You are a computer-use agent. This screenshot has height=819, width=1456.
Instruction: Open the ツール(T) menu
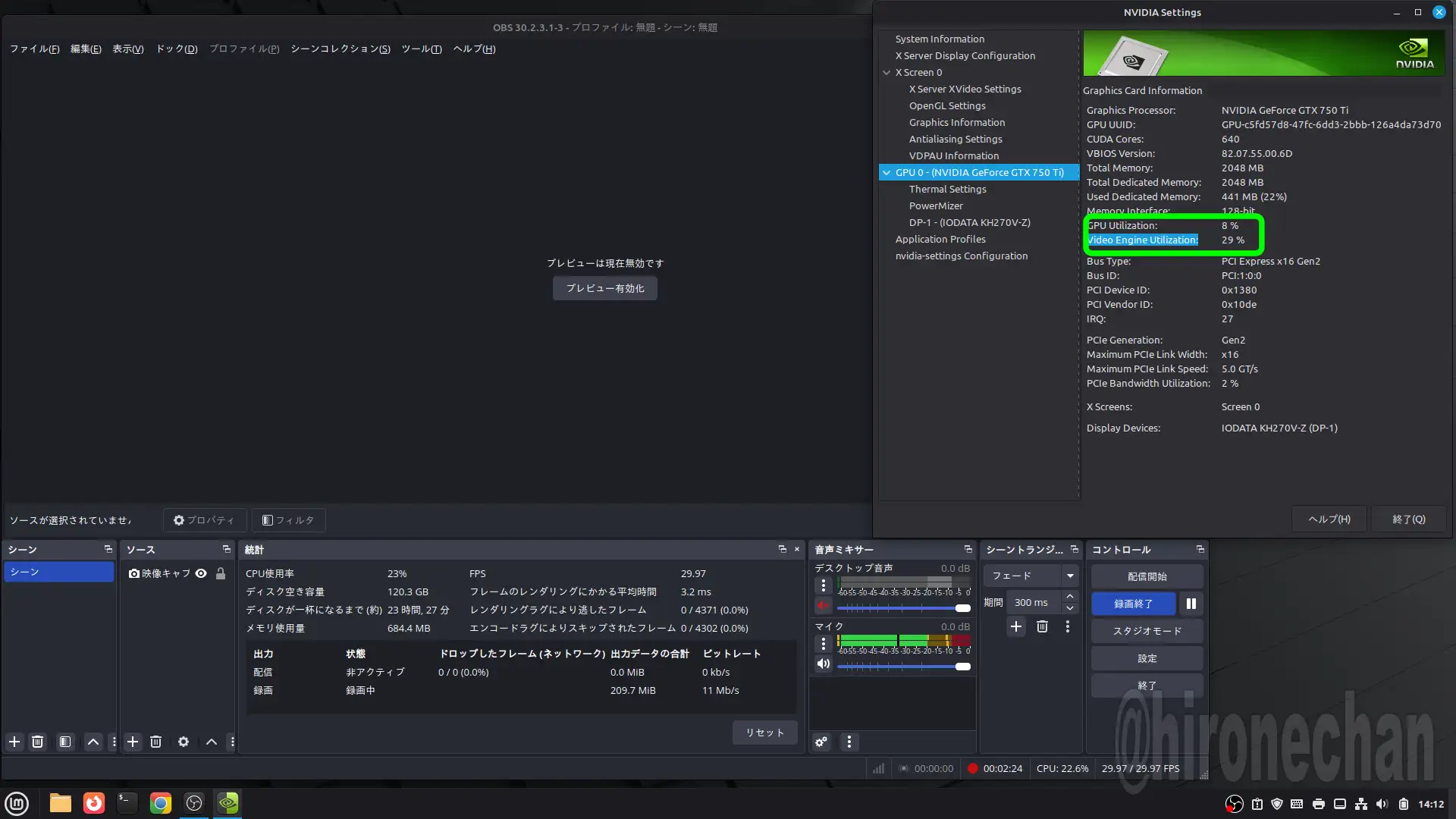pyautogui.click(x=421, y=49)
